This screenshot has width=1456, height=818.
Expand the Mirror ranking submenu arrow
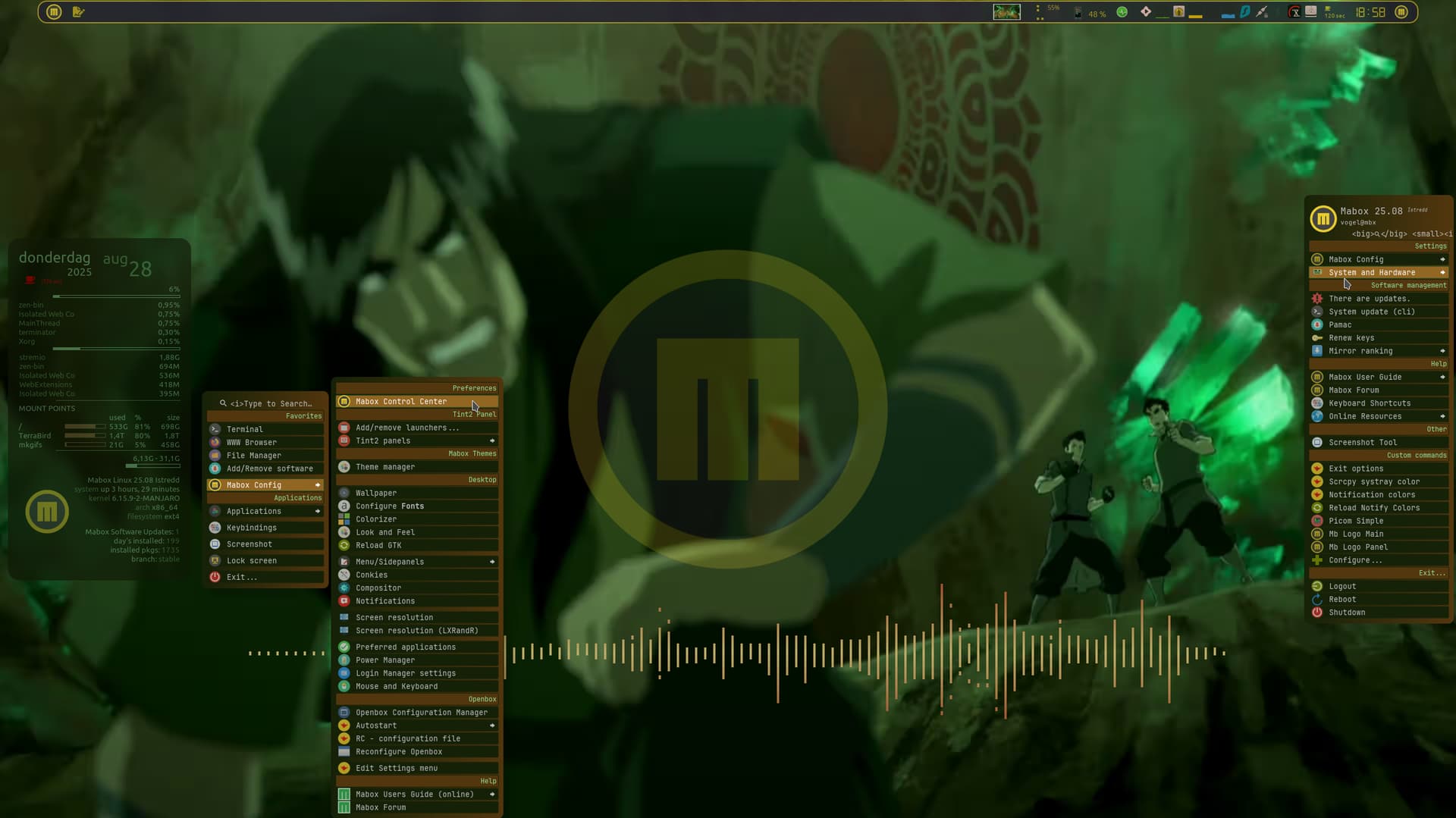1442,351
